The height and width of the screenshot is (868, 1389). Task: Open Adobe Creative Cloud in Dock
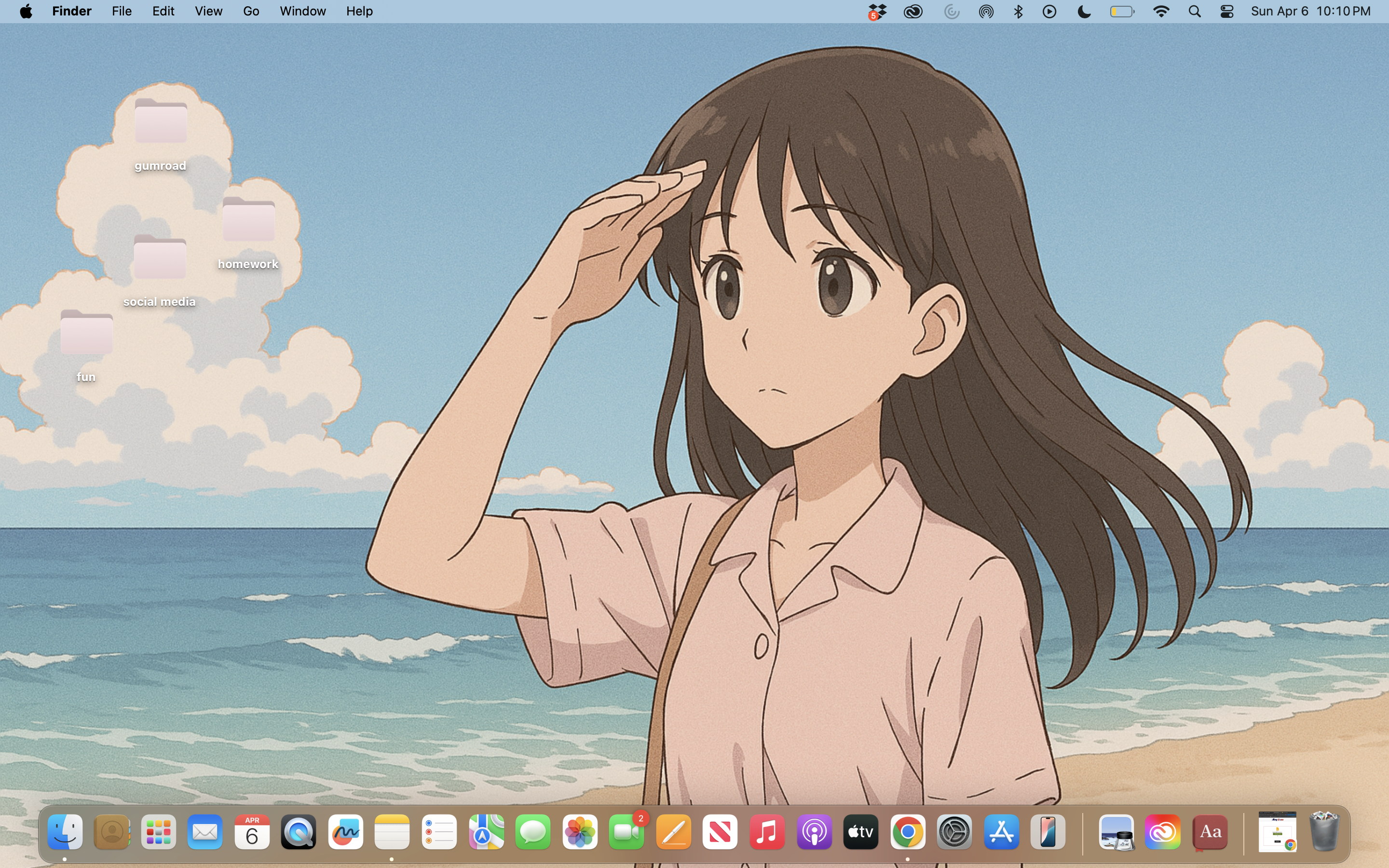tap(1163, 832)
